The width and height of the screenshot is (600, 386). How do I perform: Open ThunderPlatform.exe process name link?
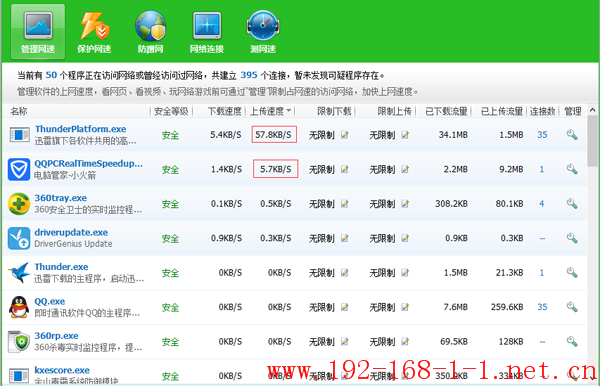tap(80, 129)
